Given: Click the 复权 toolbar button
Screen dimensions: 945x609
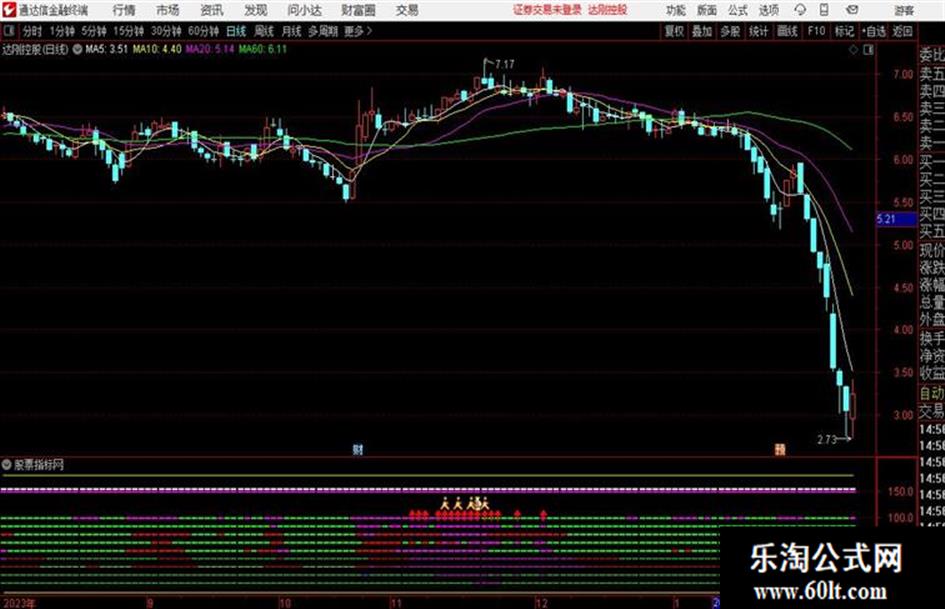Looking at the screenshot, I should [674, 31].
